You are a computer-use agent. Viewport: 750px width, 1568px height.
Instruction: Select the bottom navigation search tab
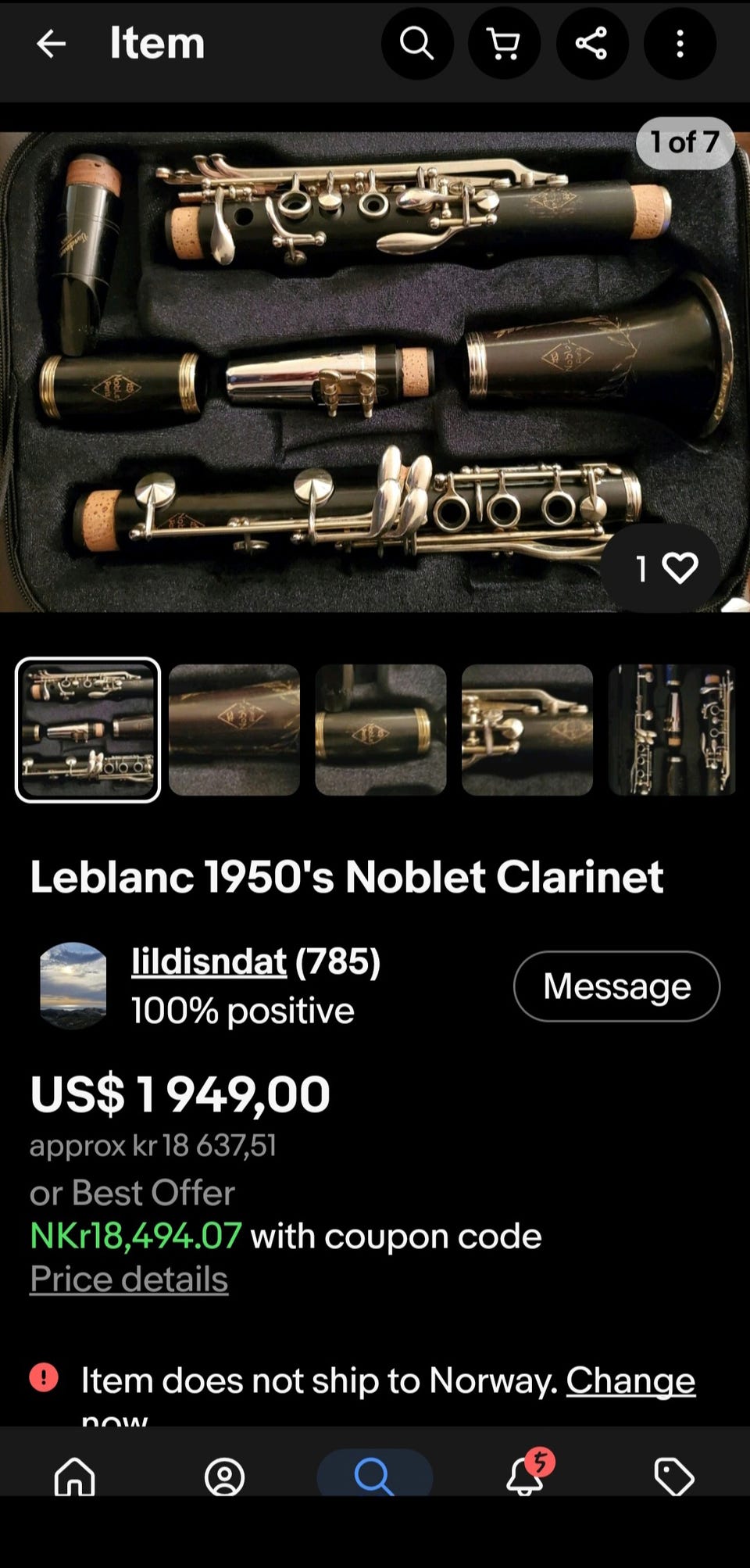(375, 1474)
